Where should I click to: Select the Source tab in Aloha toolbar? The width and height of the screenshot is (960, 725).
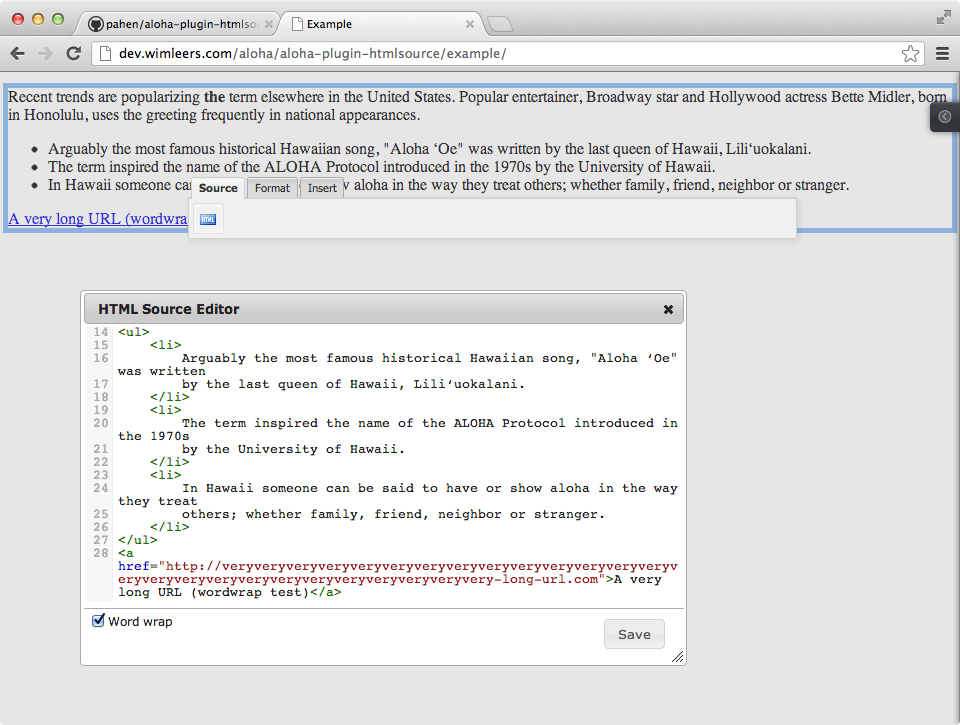point(218,188)
